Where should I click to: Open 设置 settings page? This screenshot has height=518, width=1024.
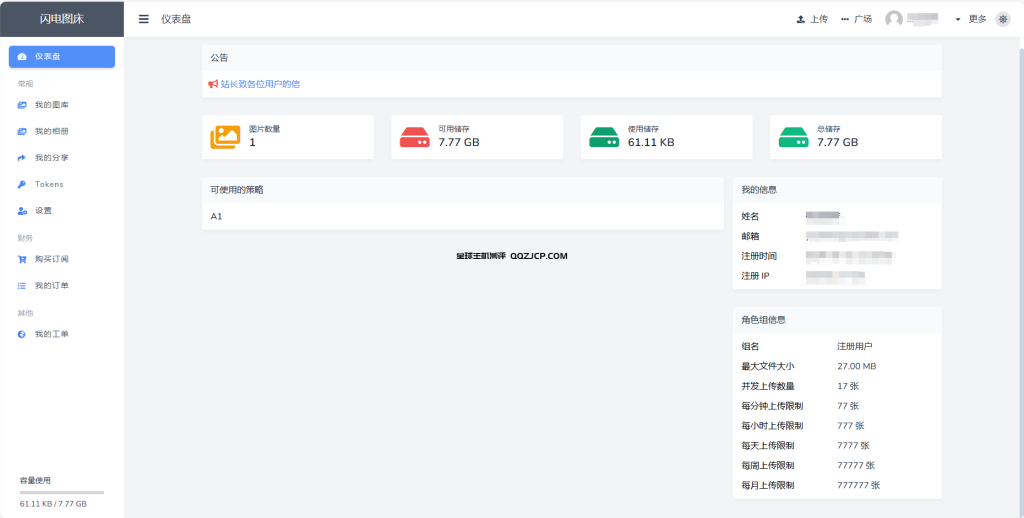pos(43,211)
